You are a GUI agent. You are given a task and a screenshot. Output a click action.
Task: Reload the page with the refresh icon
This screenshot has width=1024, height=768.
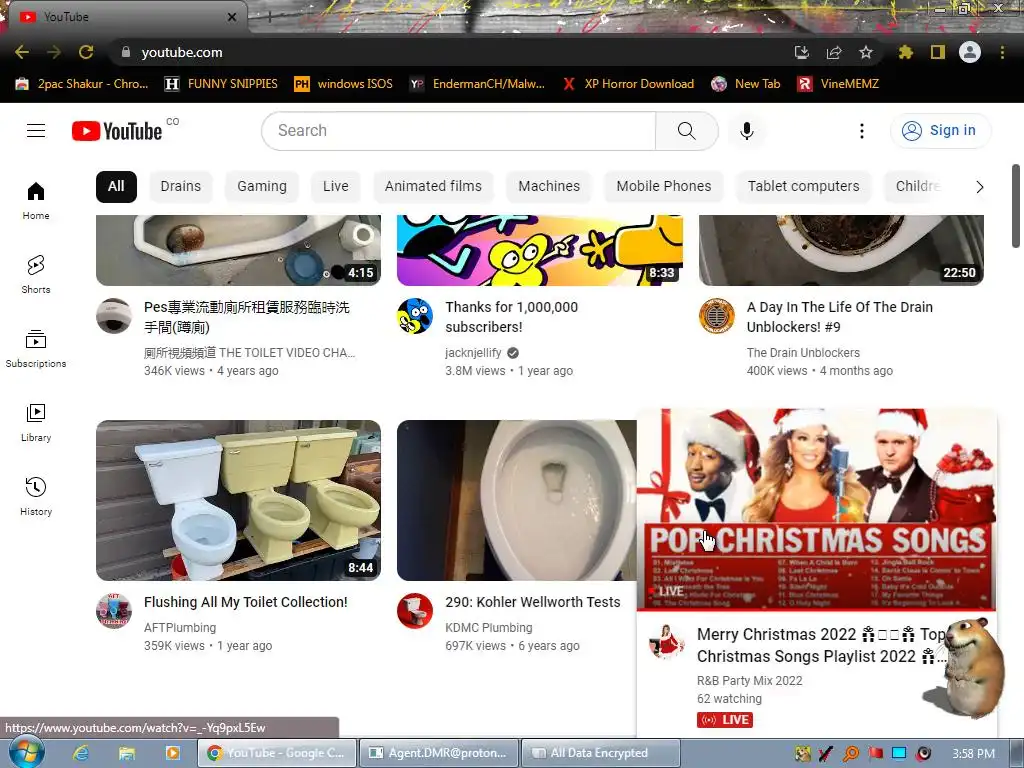86,52
